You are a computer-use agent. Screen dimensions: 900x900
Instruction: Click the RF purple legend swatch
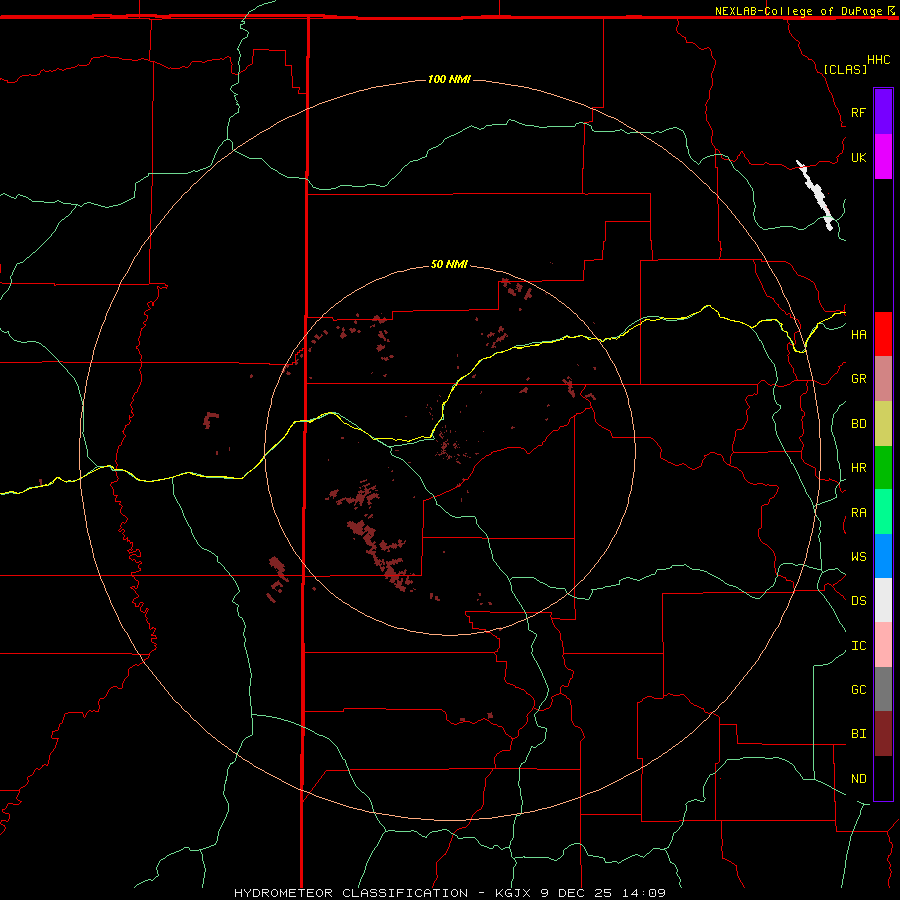click(x=883, y=112)
